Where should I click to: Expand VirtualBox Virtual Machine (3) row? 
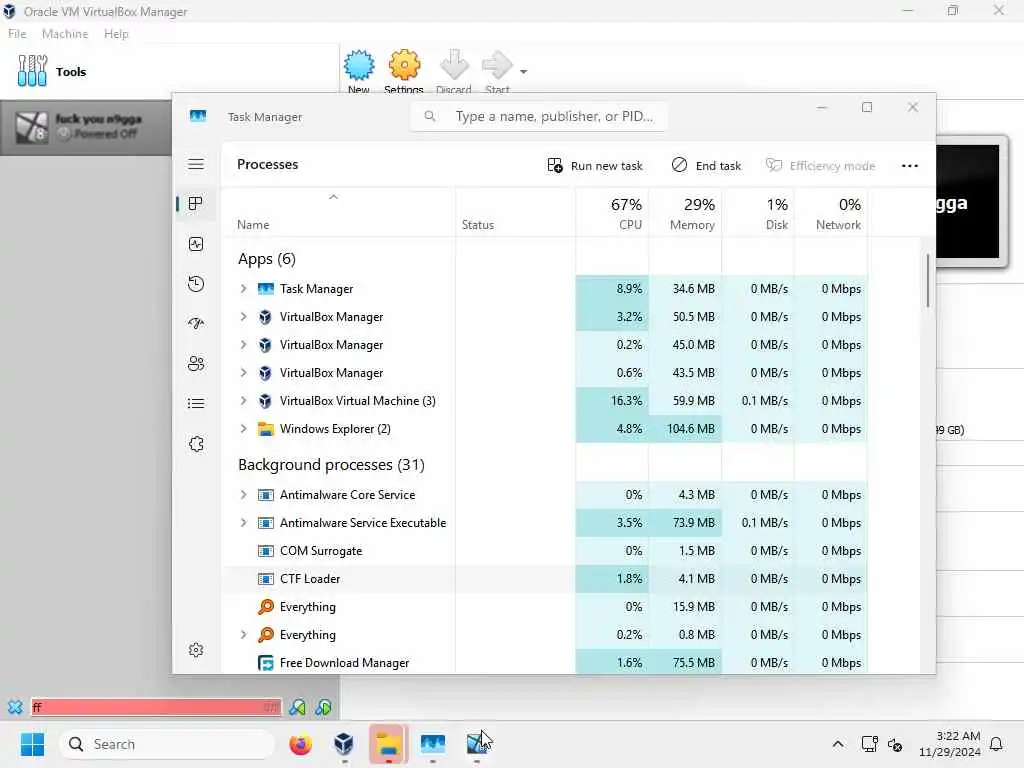point(244,401)
